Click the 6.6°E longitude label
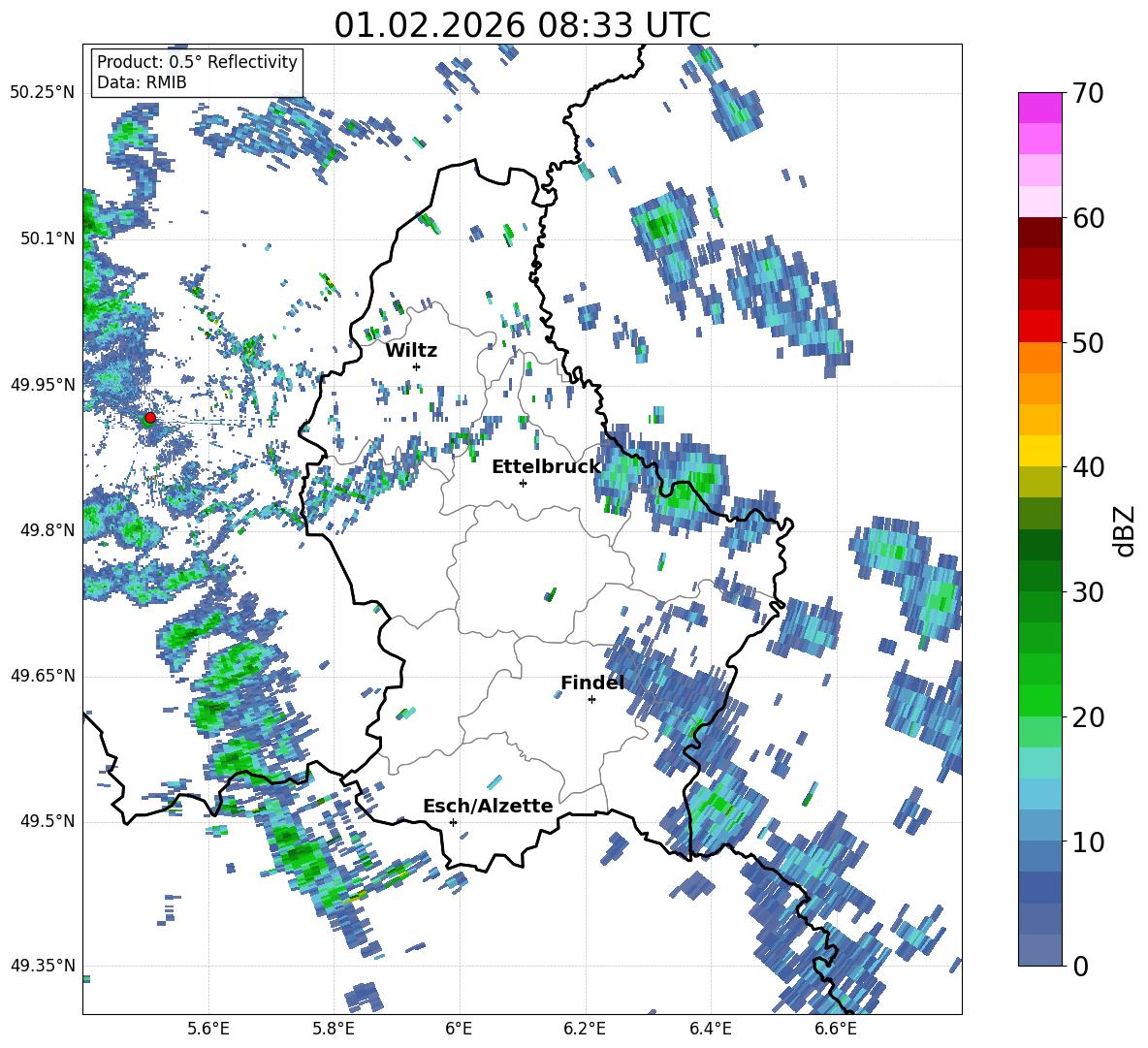Image resolution: width=1148 pixels, height=1048 pixels. pos(836,1029)
